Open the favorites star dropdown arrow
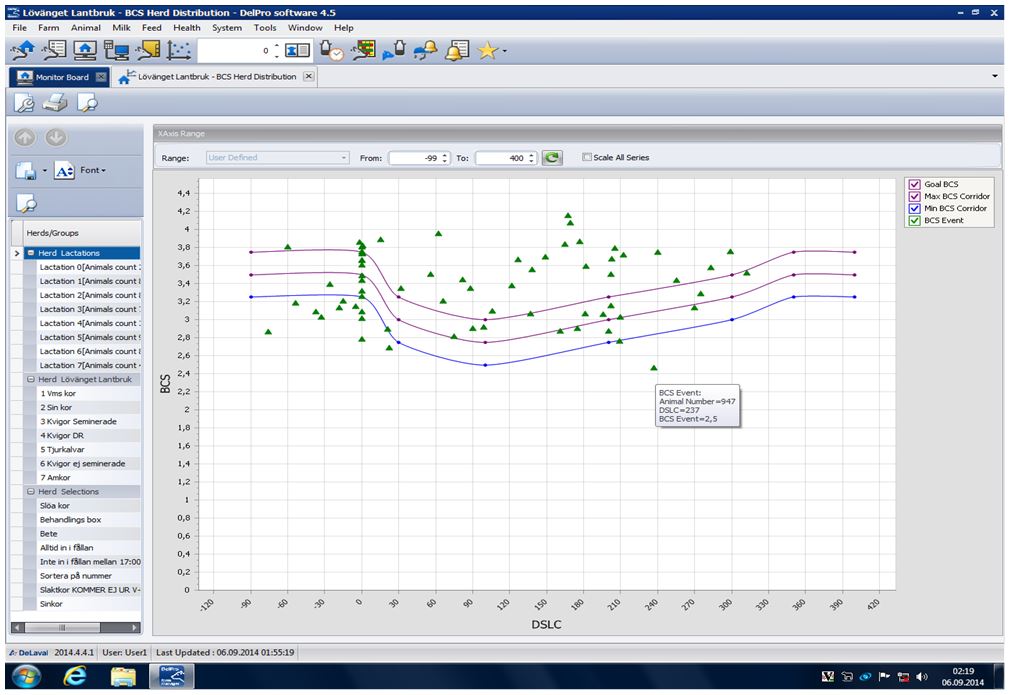Image resolution: width=1009 pixels, height=695 pixels. click(504, 51)
